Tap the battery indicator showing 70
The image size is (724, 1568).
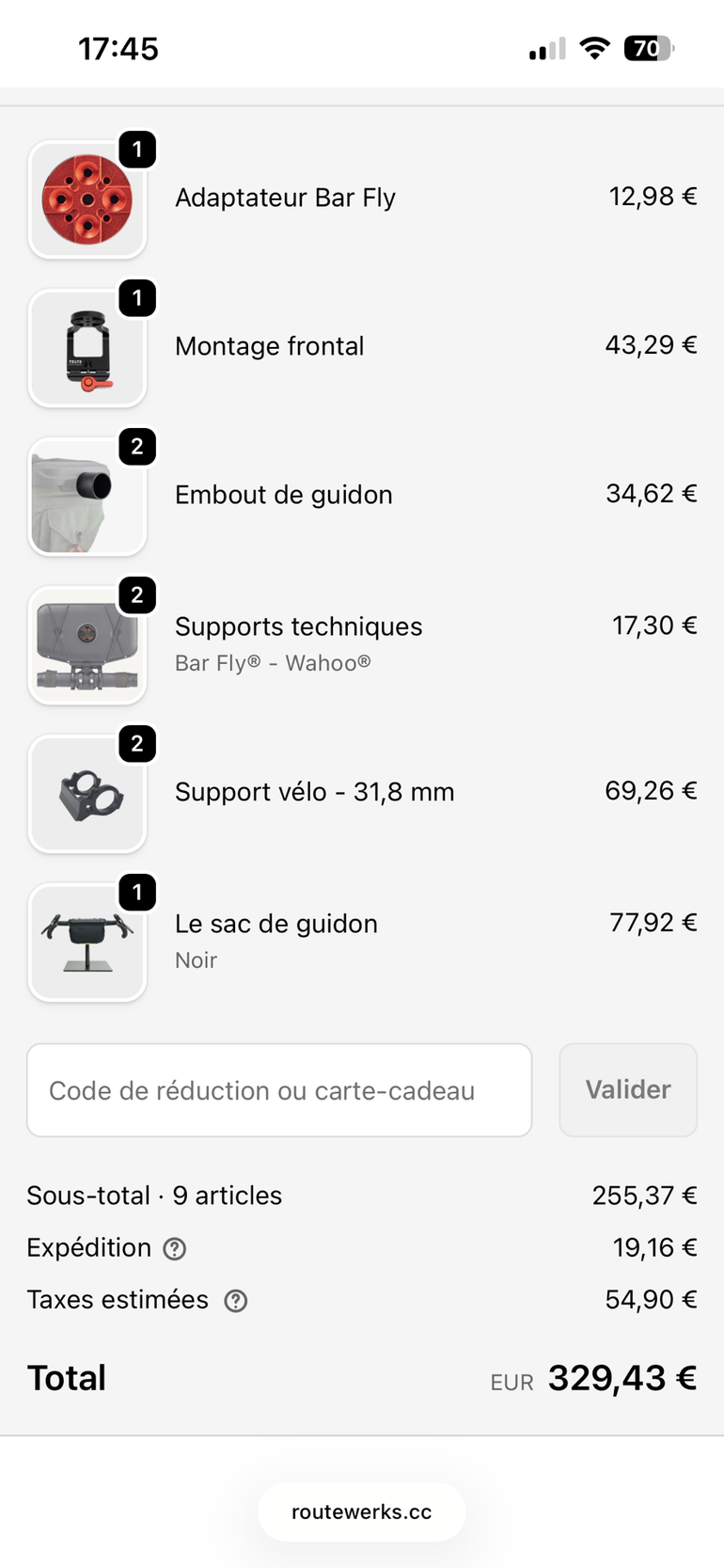point(650,48)
